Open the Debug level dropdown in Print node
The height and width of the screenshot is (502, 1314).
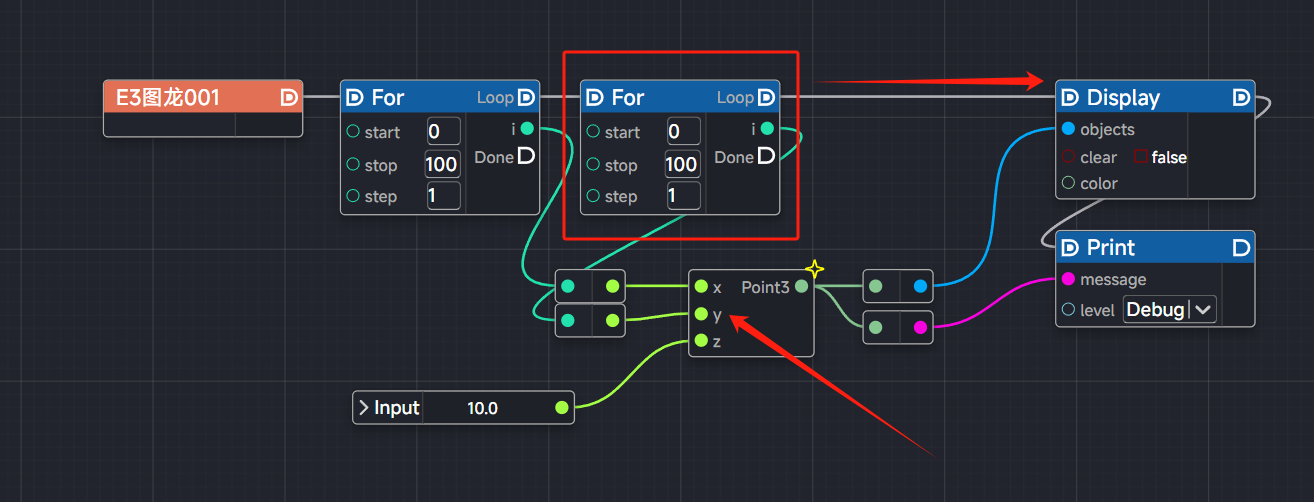[x=1169, y=310]
